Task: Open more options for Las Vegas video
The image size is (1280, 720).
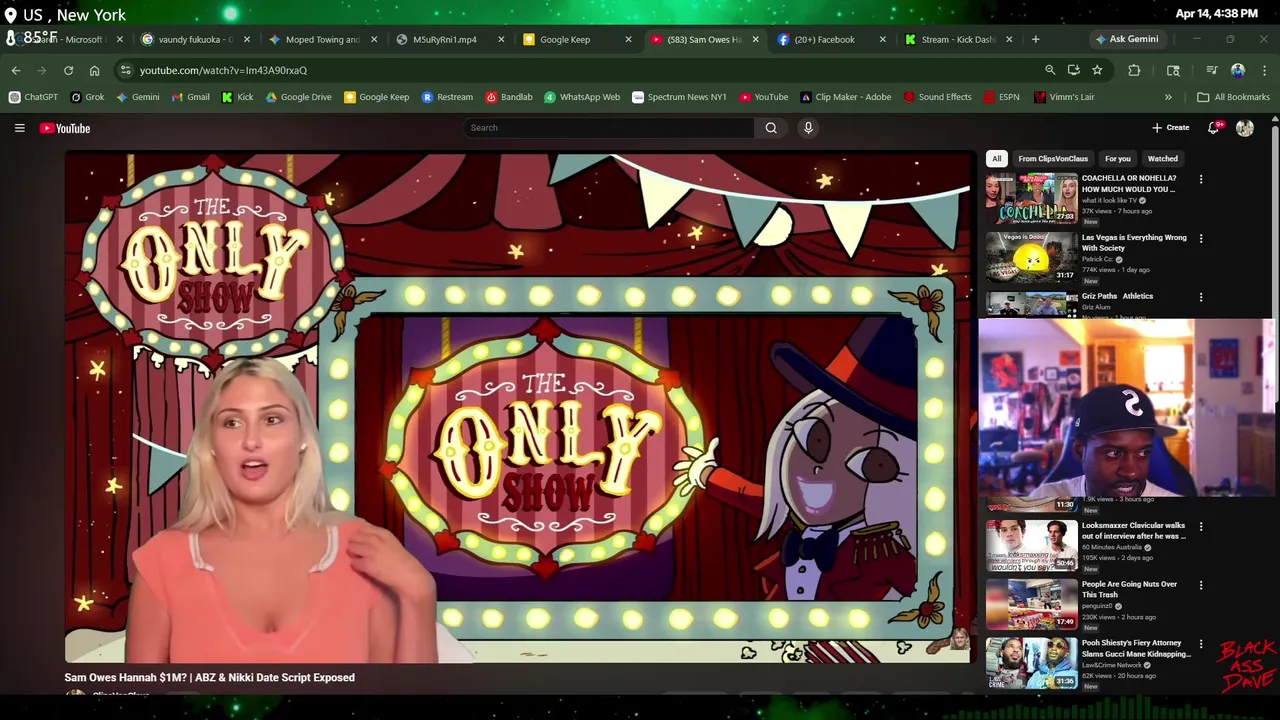Action: pos(1201,238)
